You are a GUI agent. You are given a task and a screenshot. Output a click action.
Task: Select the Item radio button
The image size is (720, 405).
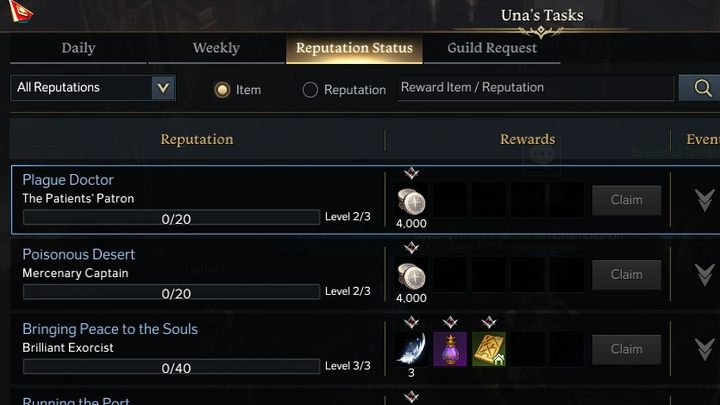[223, 90]
